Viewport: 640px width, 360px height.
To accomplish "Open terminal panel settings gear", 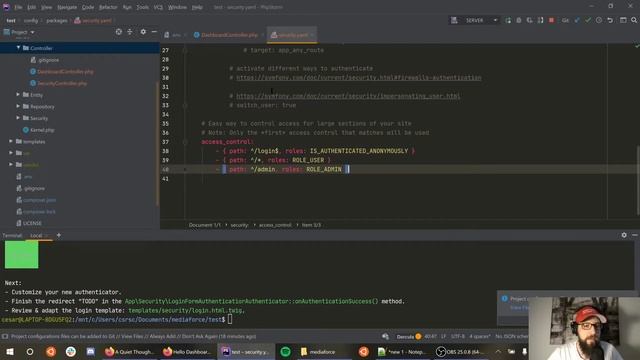I will (x=624, y=235).
